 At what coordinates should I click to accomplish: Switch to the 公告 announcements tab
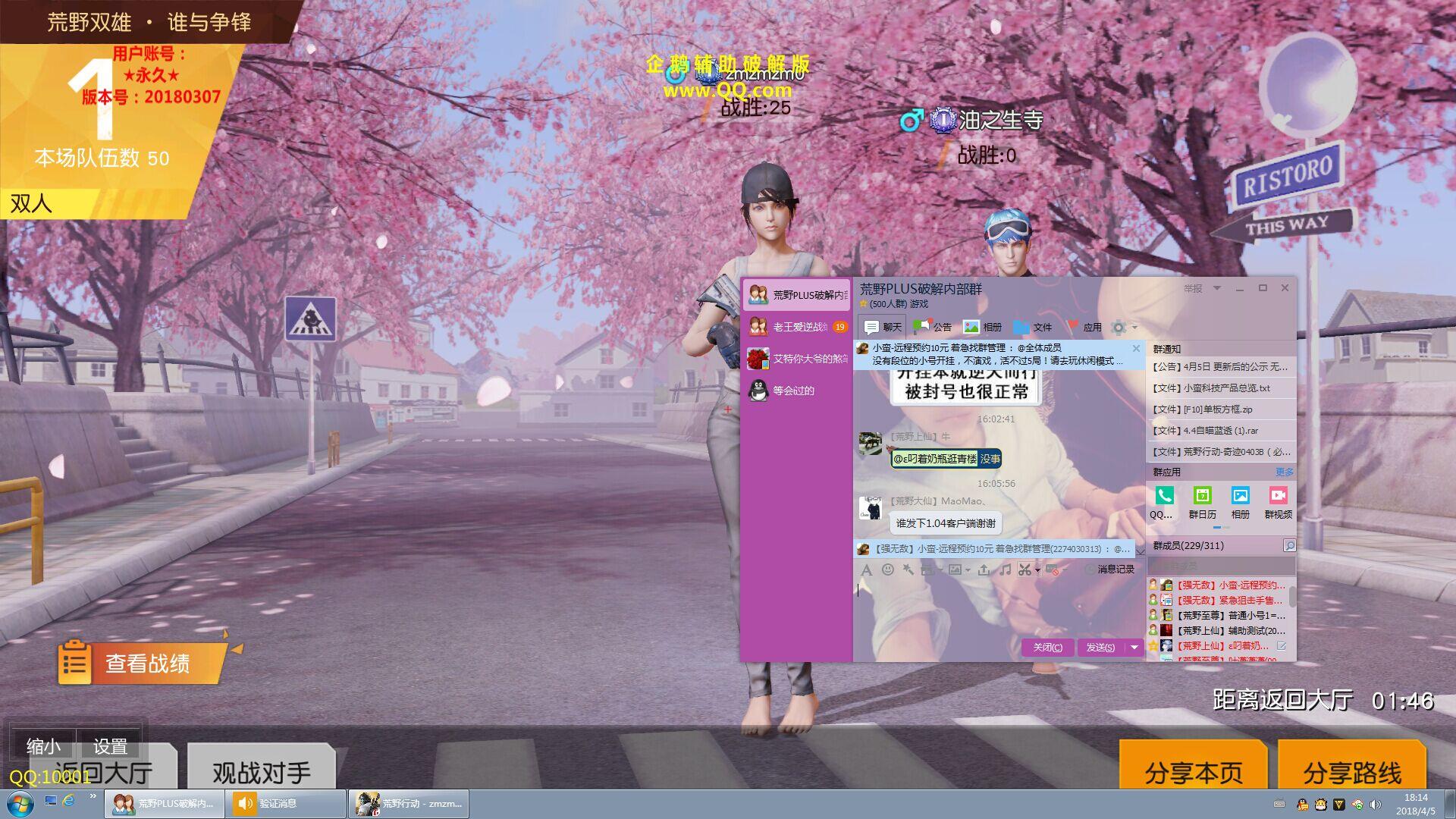(932, 327)
